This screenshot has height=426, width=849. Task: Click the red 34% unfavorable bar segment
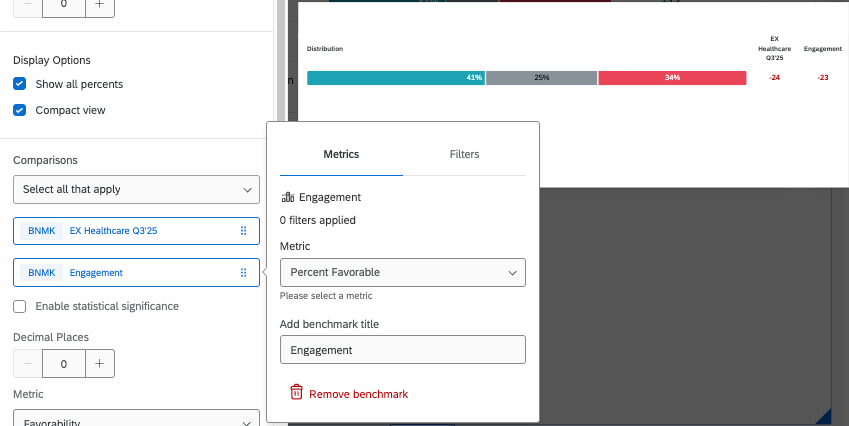(x=672, y=78)
